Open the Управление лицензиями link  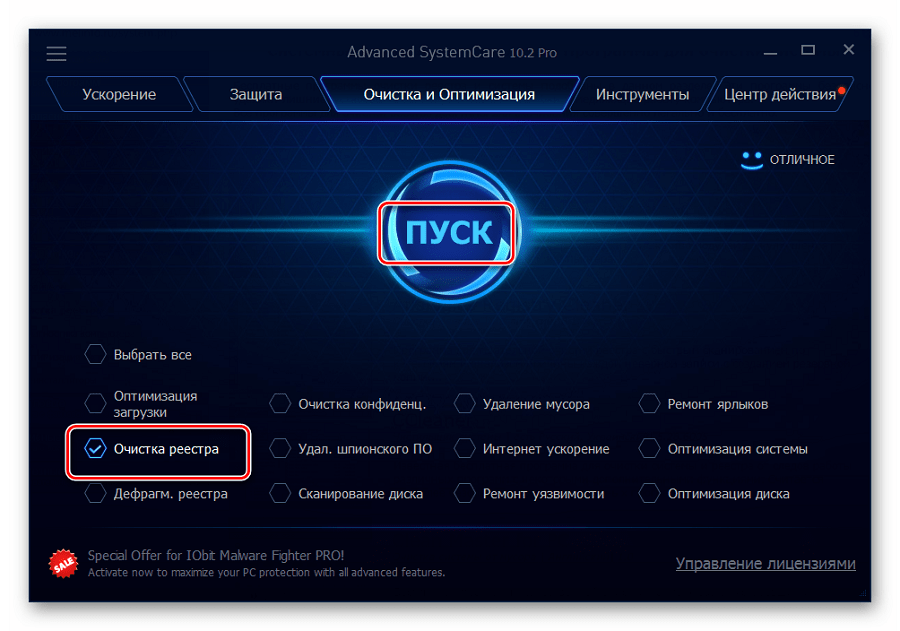(x=765, y=563)
